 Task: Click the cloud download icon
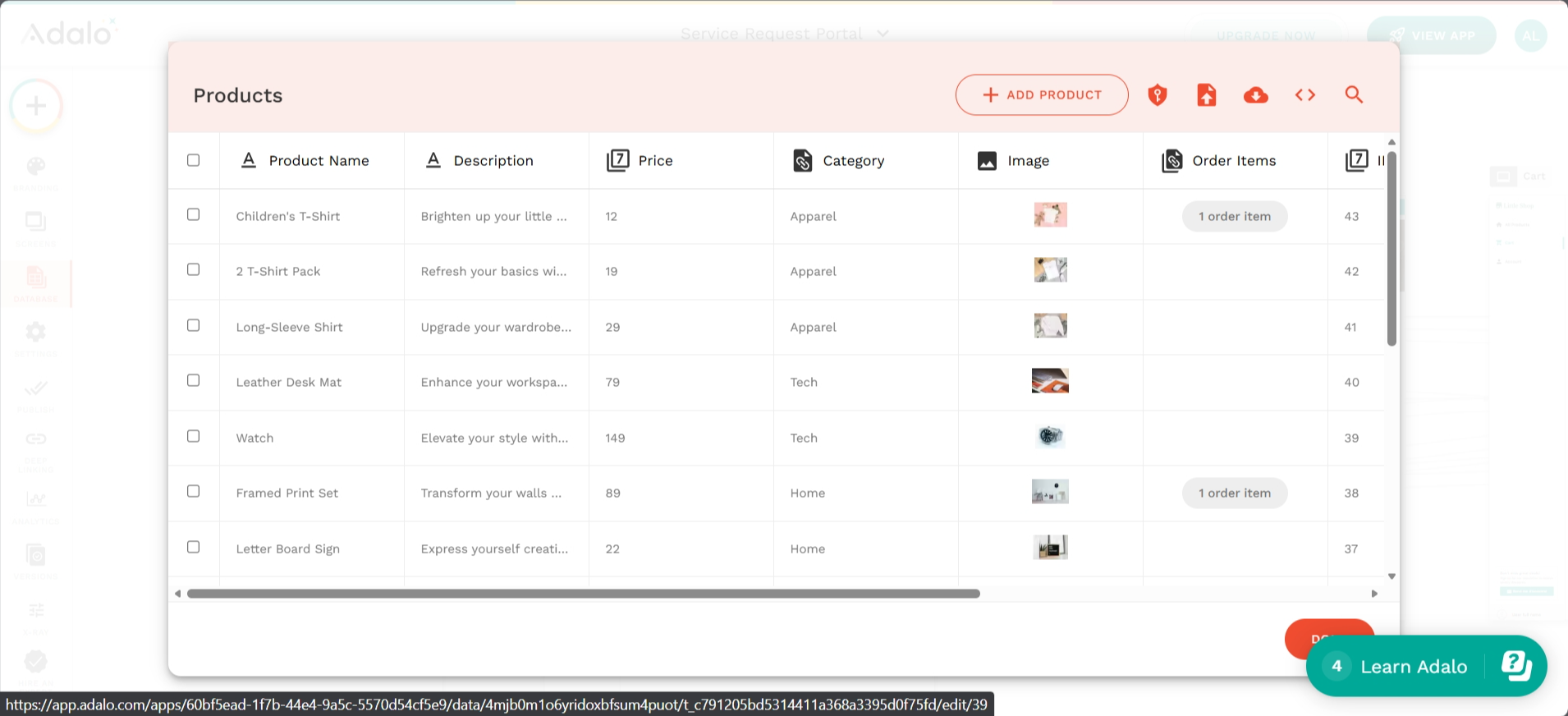pyautogui.click(x=1256, y=95)
